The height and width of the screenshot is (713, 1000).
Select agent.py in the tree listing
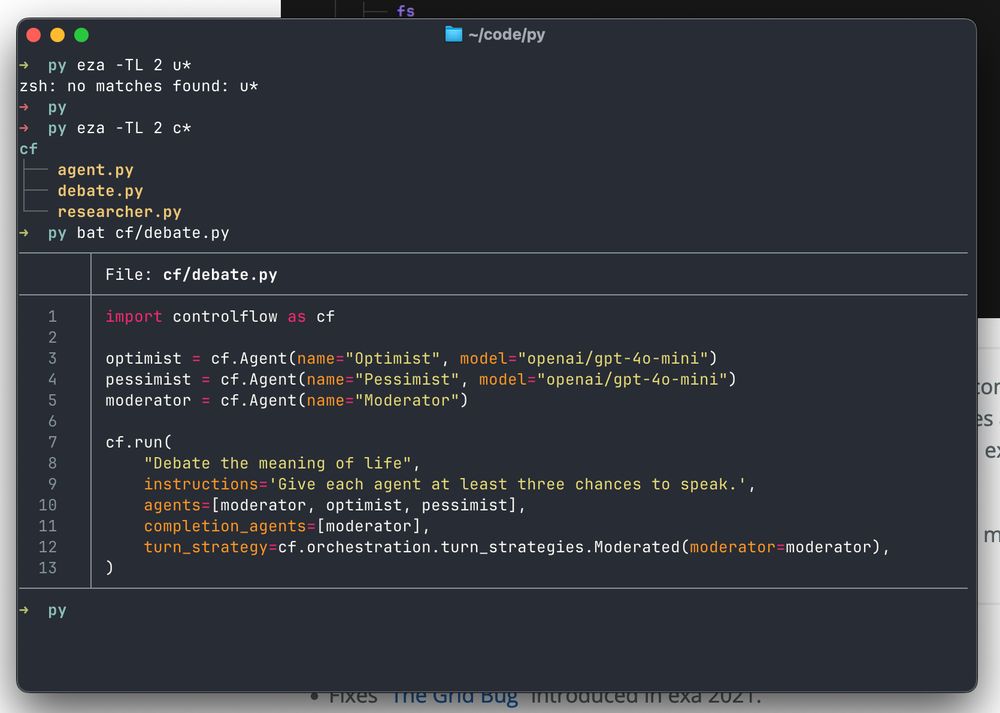pos(96,170)
